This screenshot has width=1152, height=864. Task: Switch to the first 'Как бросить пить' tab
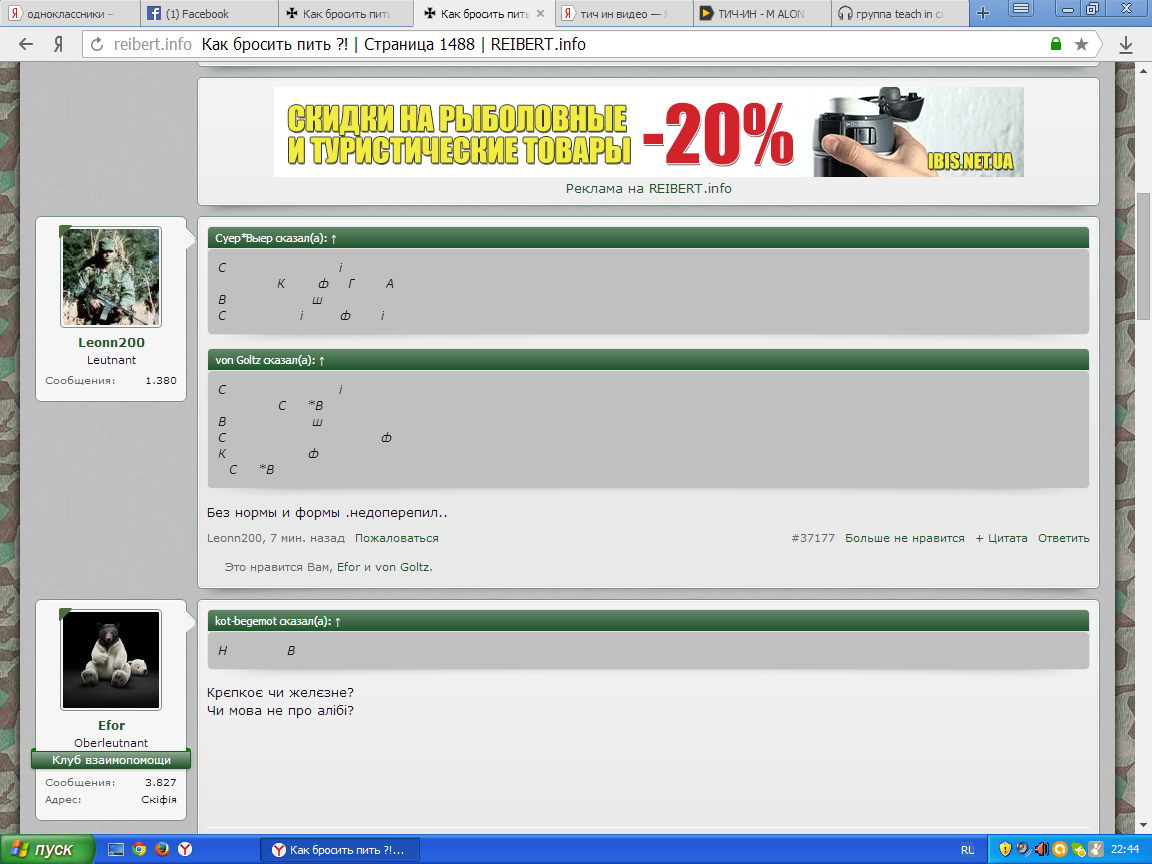(x=346, y=13)
